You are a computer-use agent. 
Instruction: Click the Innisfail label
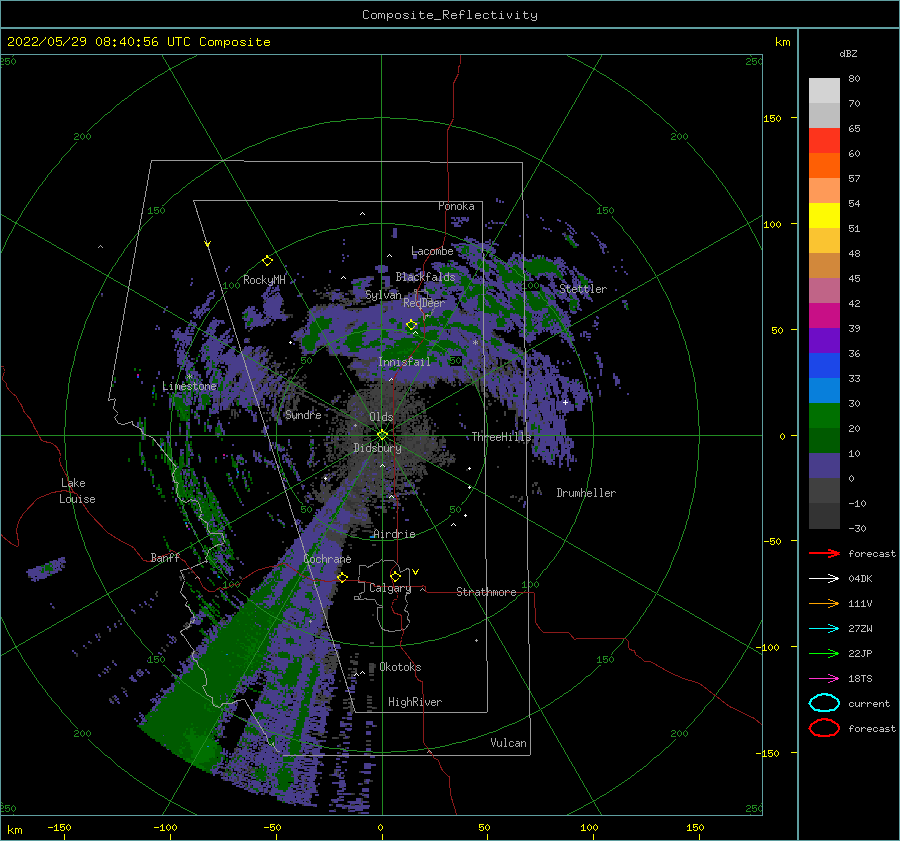(x=404, y=362)
